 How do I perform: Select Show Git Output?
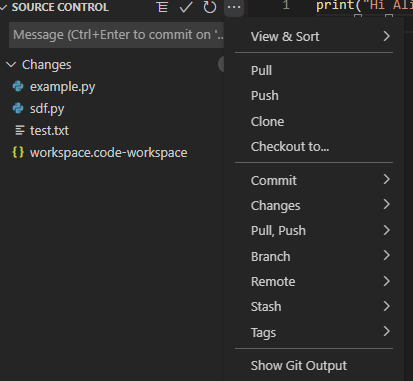314,366
